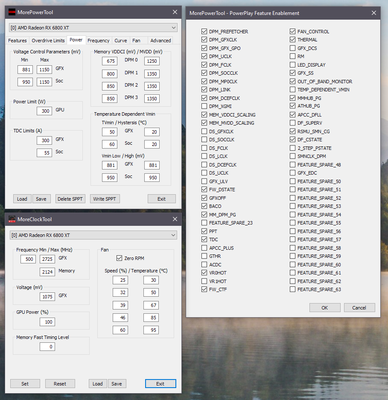Click the GFX minimum voltage field
Image resolution: width=388 pixels, height=400 pixels.
[x=25, y=70]
